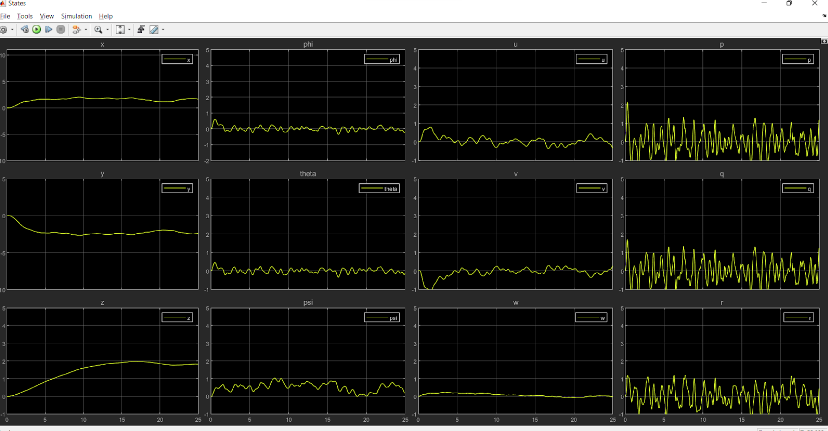Viewport: 828px width, 431px height.
Task: Expand the Configuration Properties dropdown arrow
Action: tap(11, 30)
